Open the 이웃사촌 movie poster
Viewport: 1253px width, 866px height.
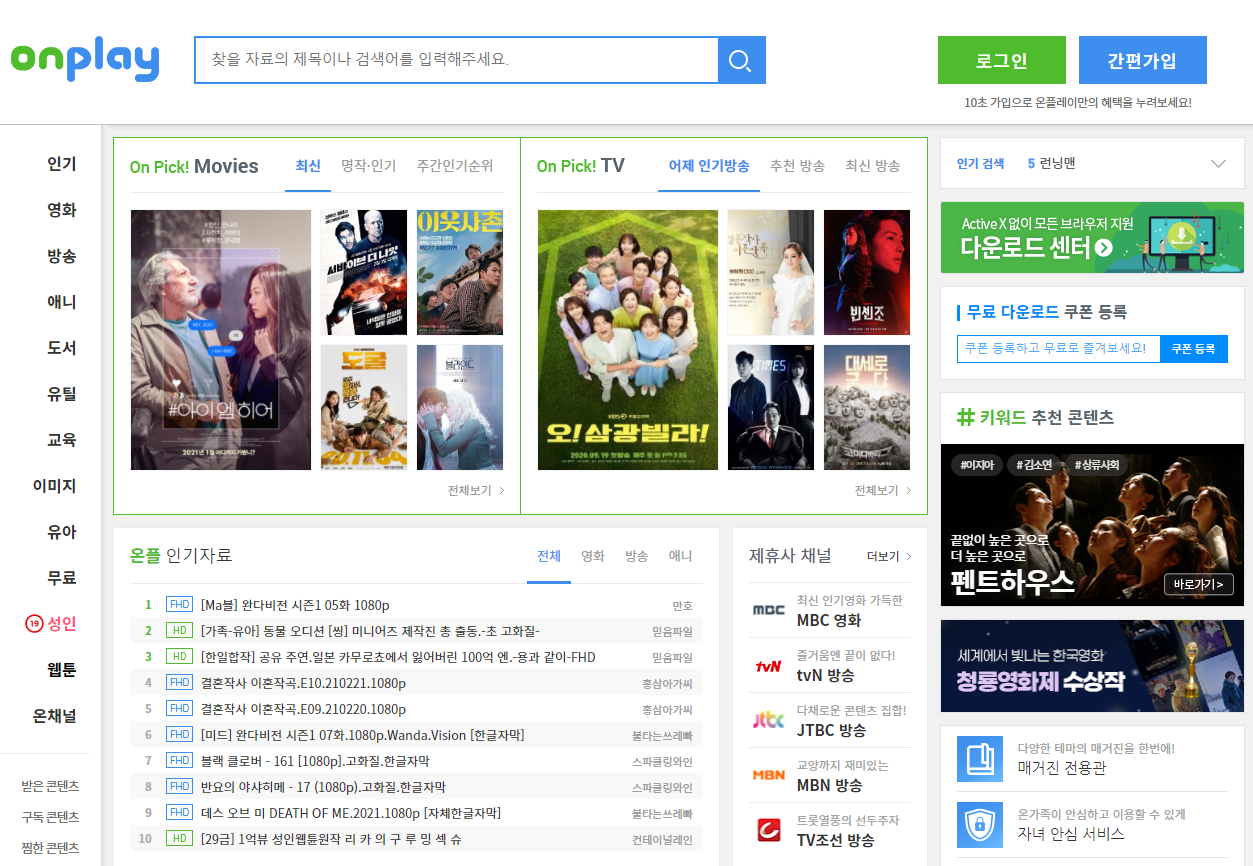coord(460,272)
